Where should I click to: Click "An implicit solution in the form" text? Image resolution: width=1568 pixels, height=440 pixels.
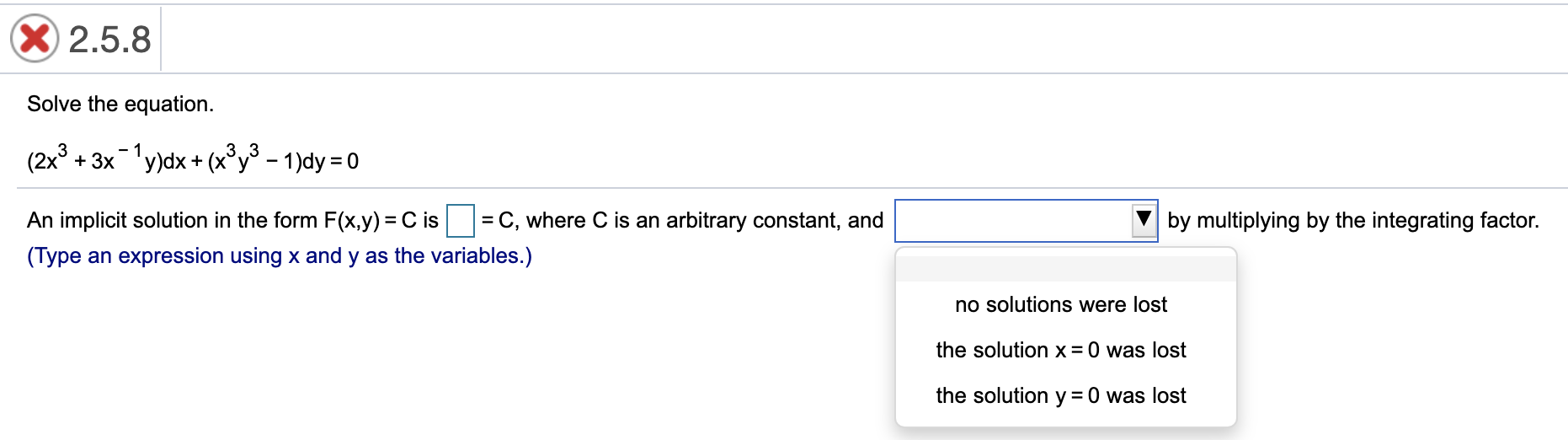click(x=173, y=220)
